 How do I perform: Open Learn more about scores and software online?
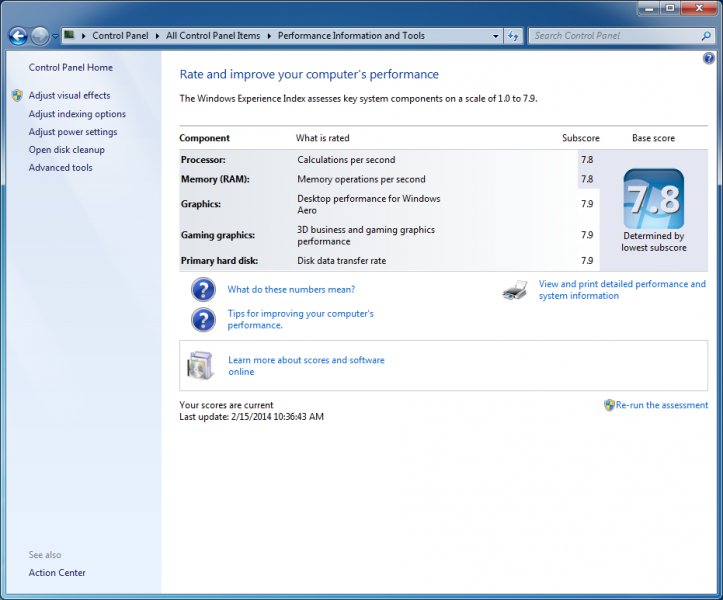coord(306,366)
